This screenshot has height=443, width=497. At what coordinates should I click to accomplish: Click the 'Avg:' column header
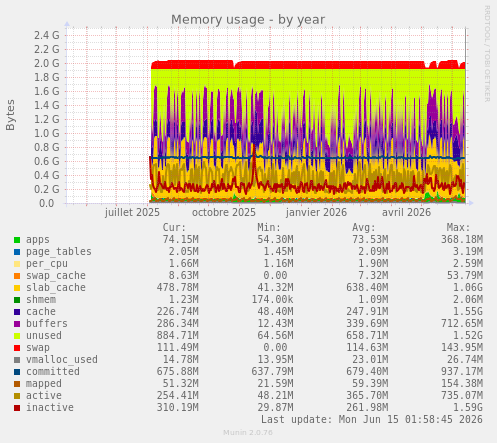(364, 228)
